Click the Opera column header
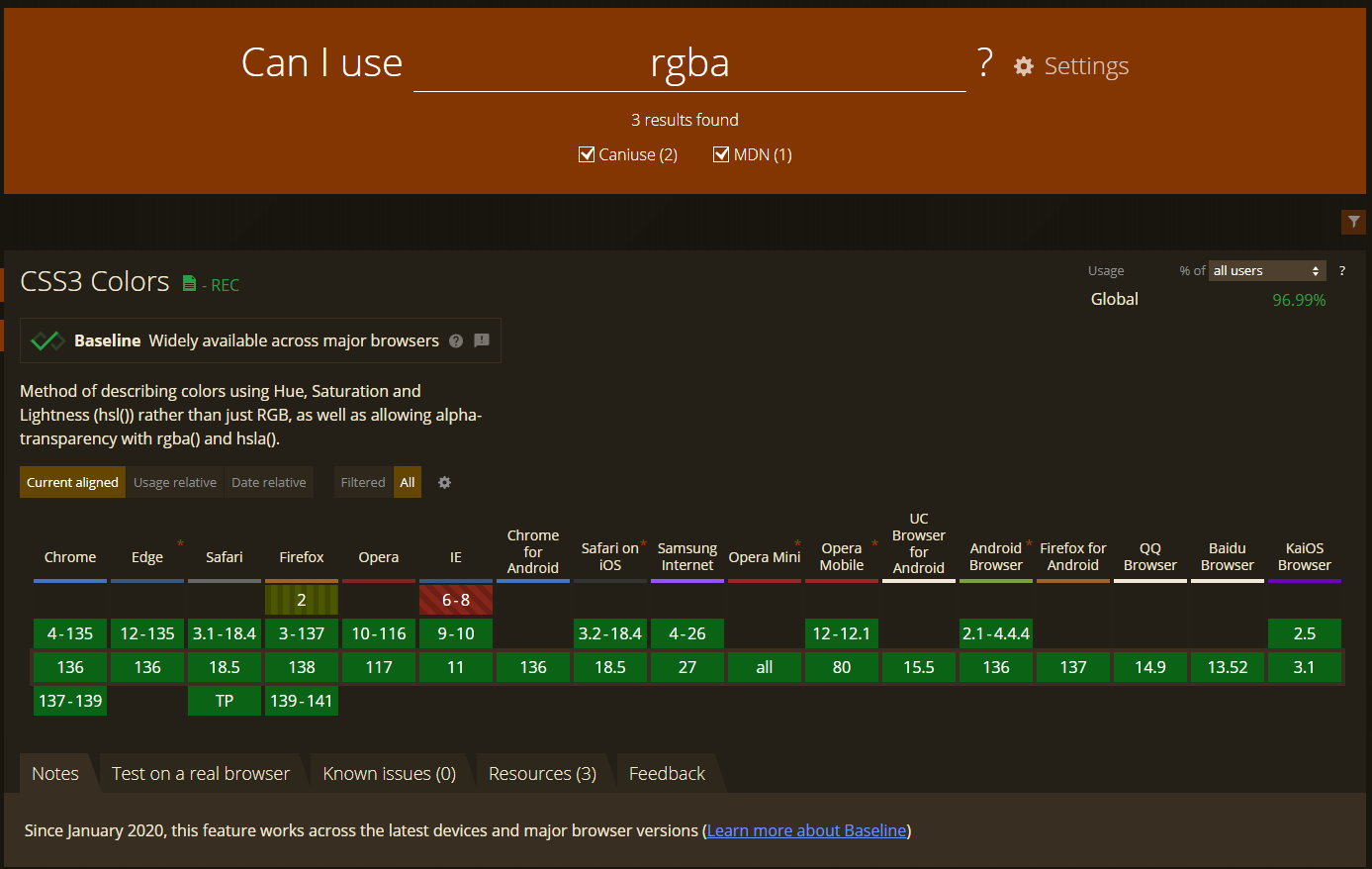This screenshot has width=1372, height=869. [x=379, y=557]
